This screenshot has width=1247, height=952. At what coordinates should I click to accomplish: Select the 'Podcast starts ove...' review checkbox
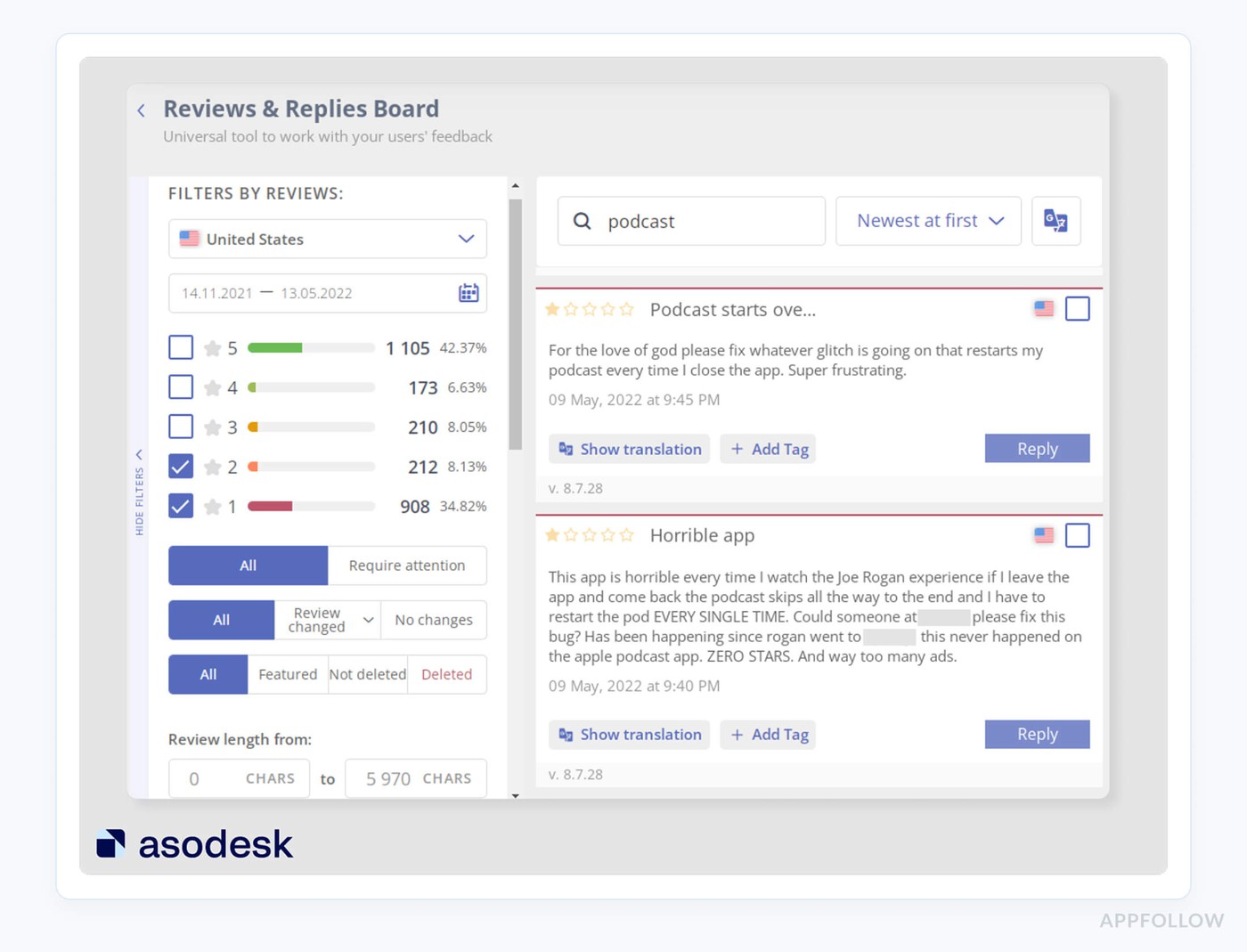[x=1078, y=309]
